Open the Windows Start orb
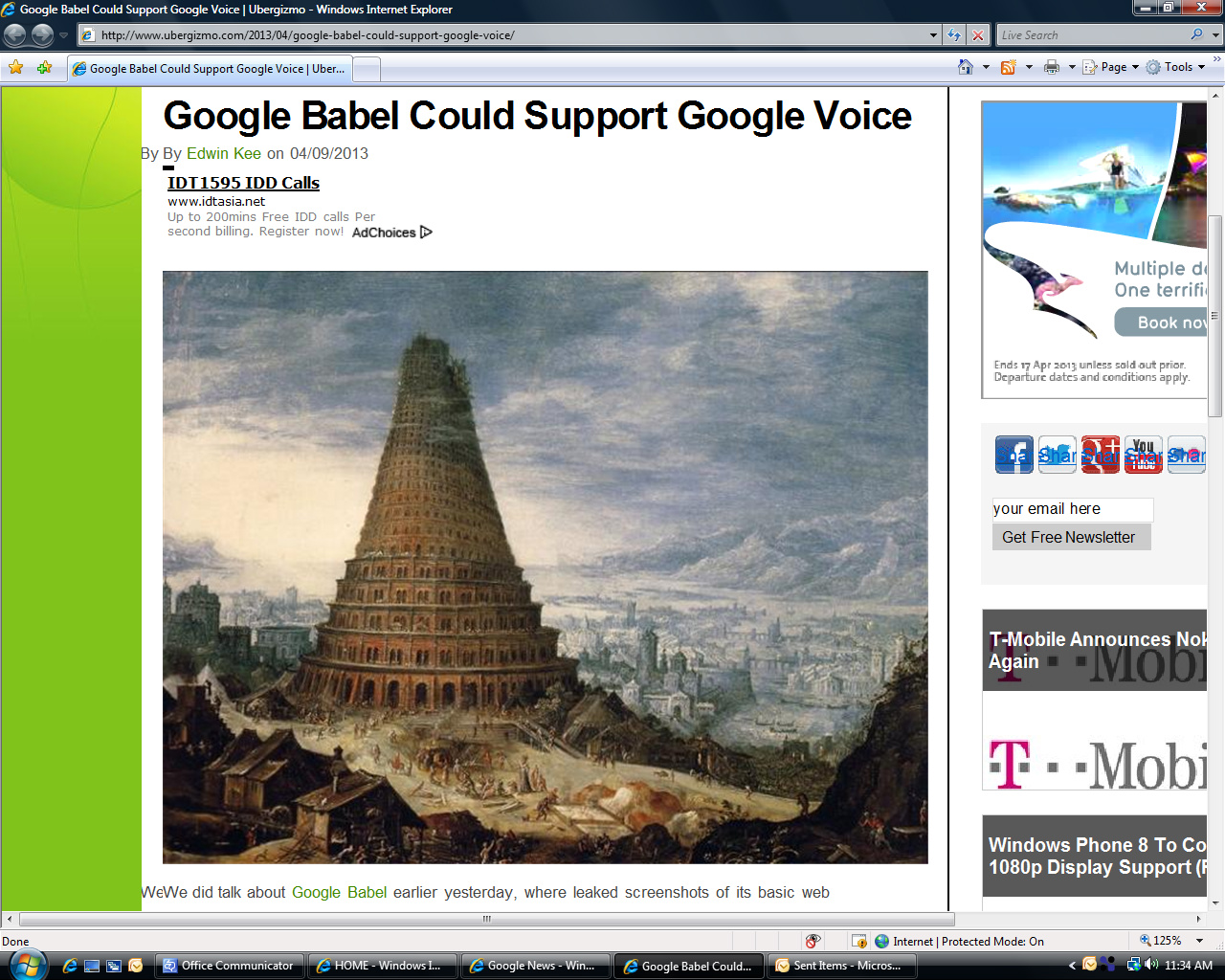Screen dimensions: 1225x980 (26, 965)
